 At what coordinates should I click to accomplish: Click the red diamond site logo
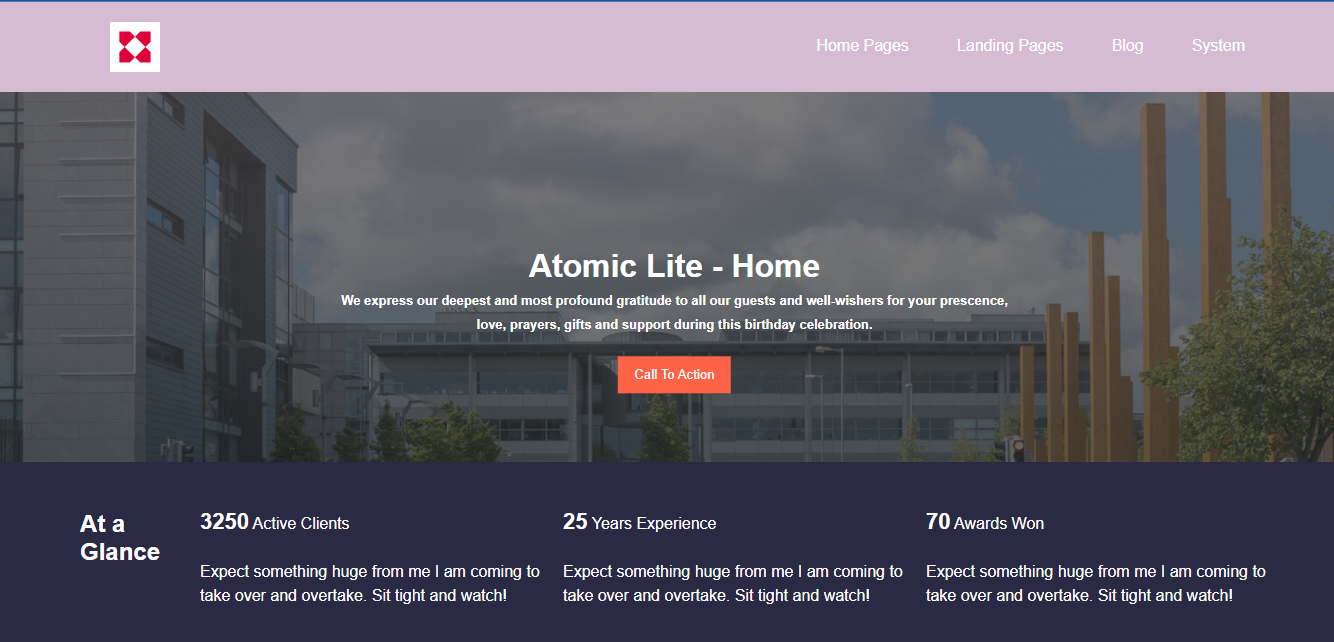coord(135,47)
